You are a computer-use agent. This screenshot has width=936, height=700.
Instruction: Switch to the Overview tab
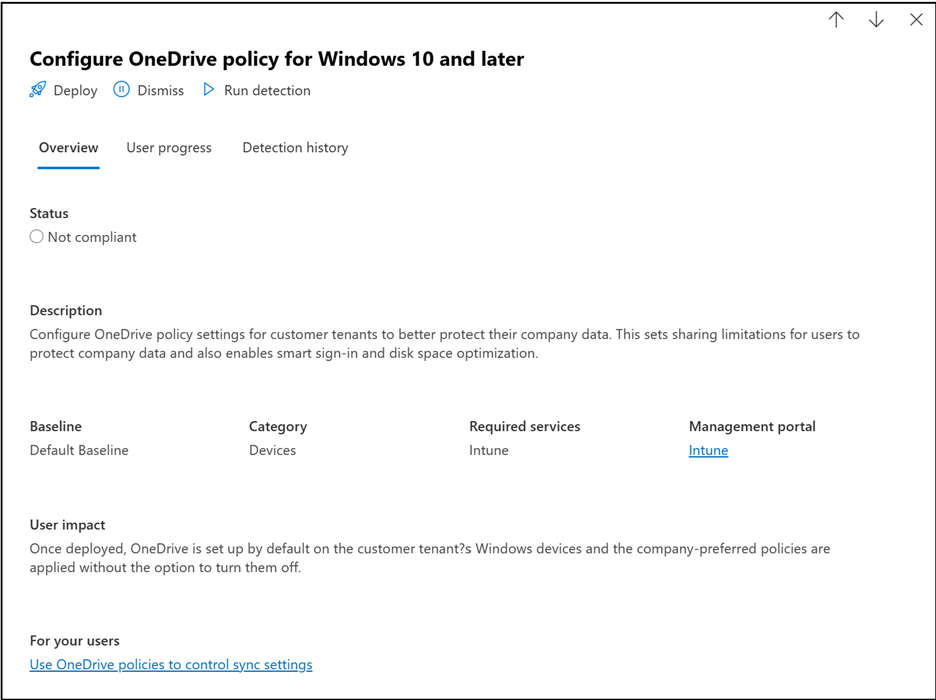68,148
